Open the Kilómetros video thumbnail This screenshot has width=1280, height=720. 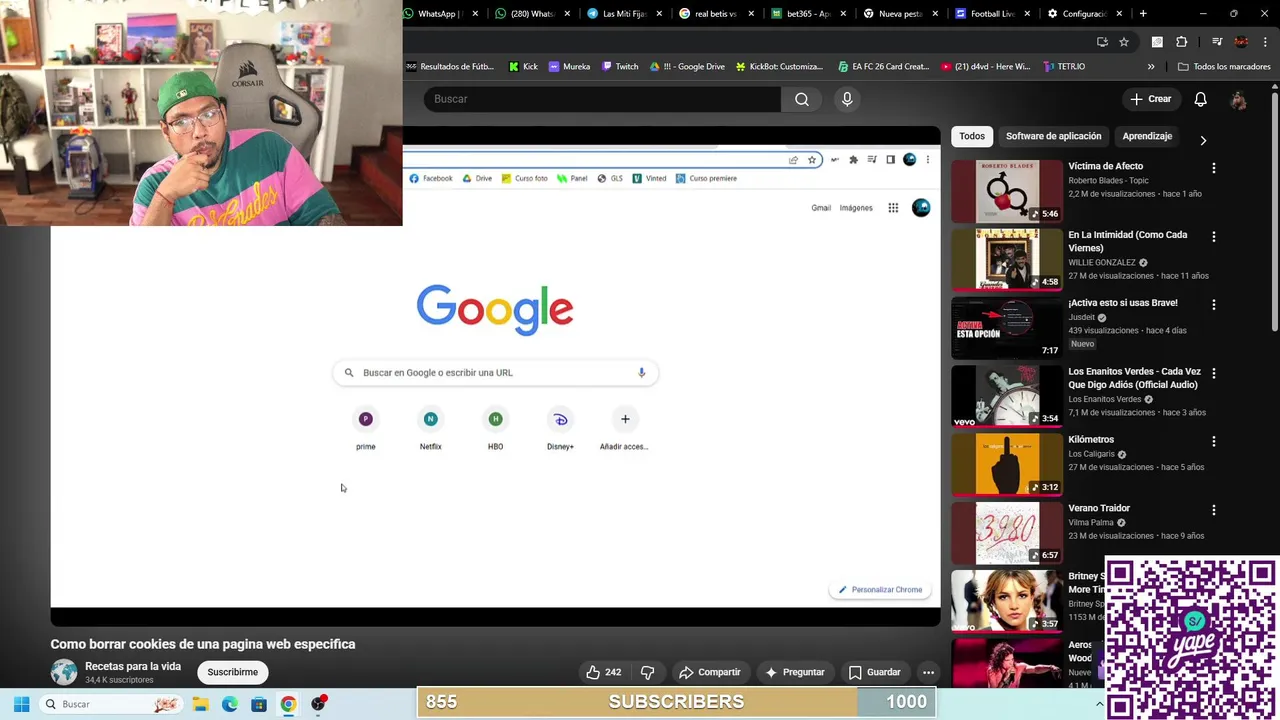1006,464
